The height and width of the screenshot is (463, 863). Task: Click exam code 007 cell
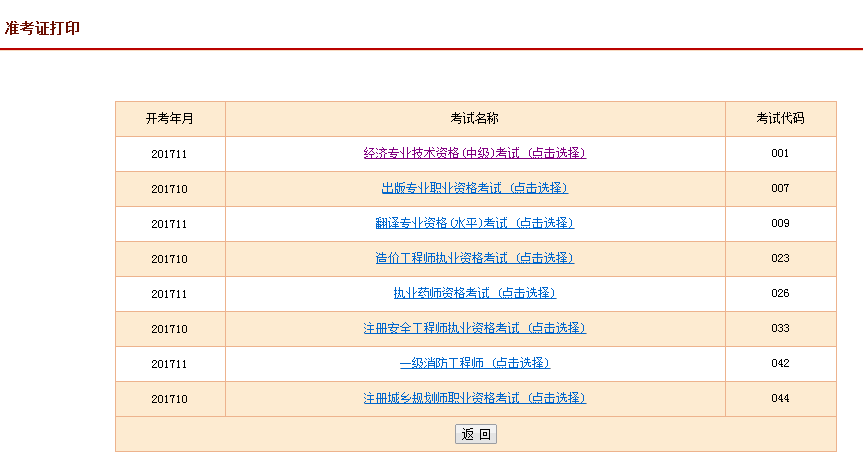780,188
